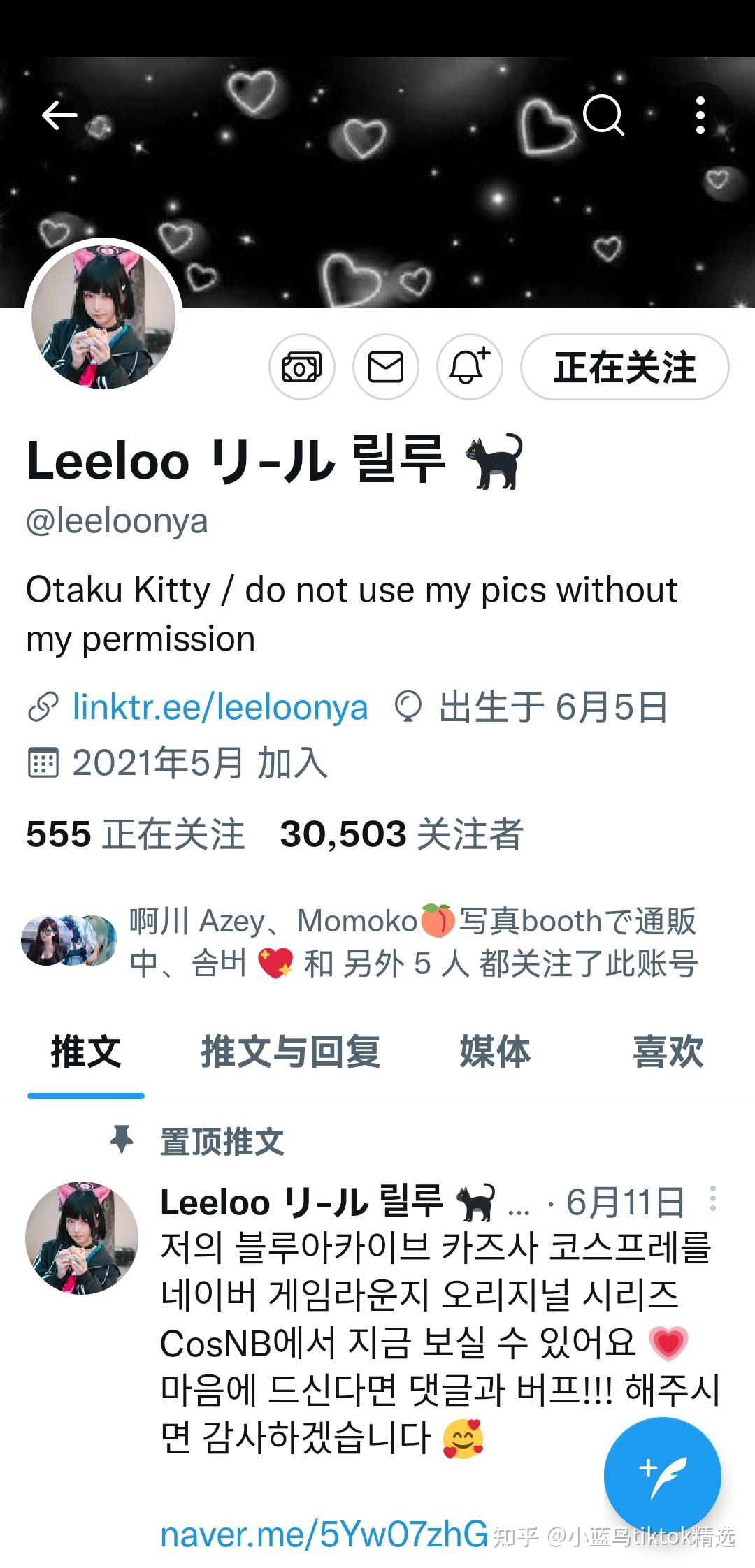
Task: Open the search magnifier icon
Action: [603, 115]
